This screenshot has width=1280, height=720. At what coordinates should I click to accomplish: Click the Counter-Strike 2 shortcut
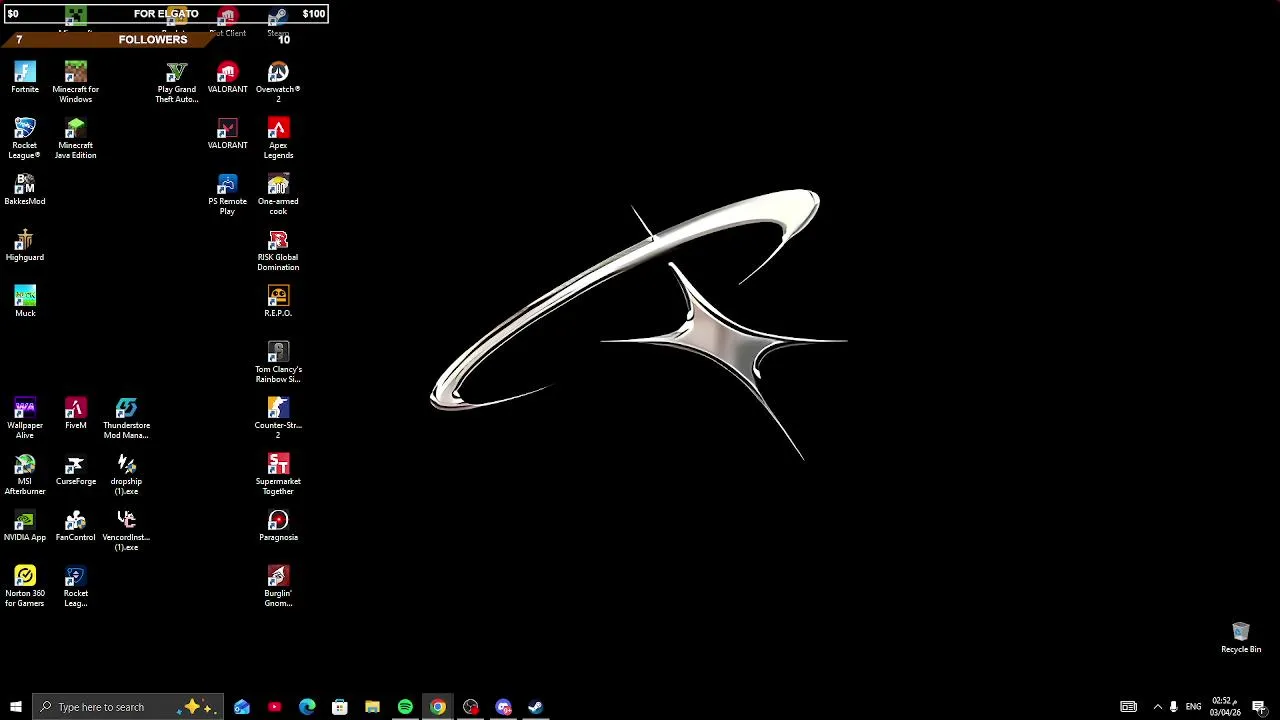point(278,419)
